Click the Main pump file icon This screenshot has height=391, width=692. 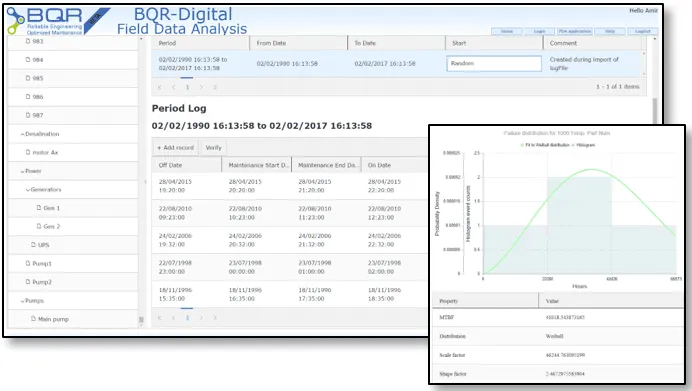[x=34, y=319]
